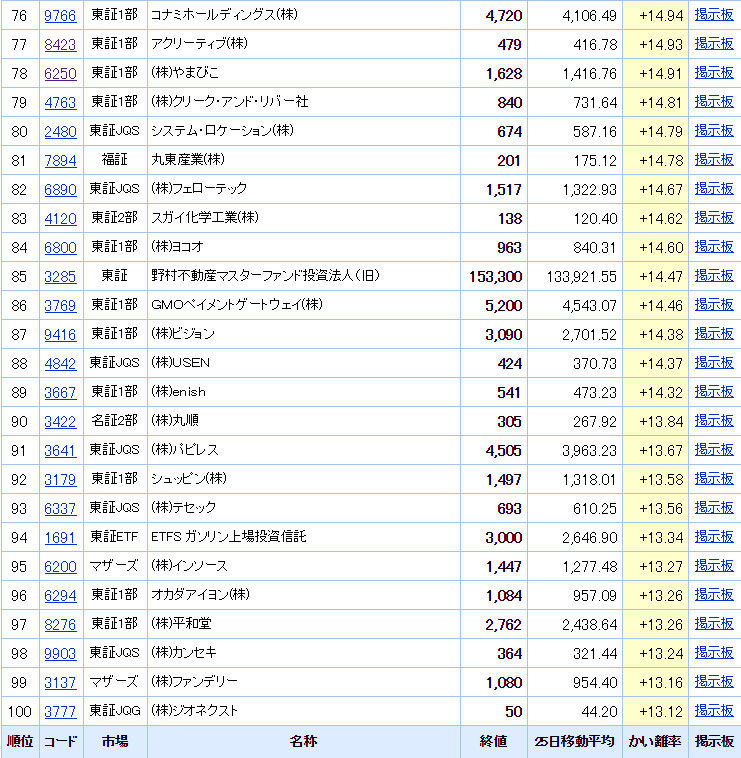Image resolution: width=741 pixels, height=758 pixels.
Task: Open stock code 6337 link
Action: [x=60, y=509]
